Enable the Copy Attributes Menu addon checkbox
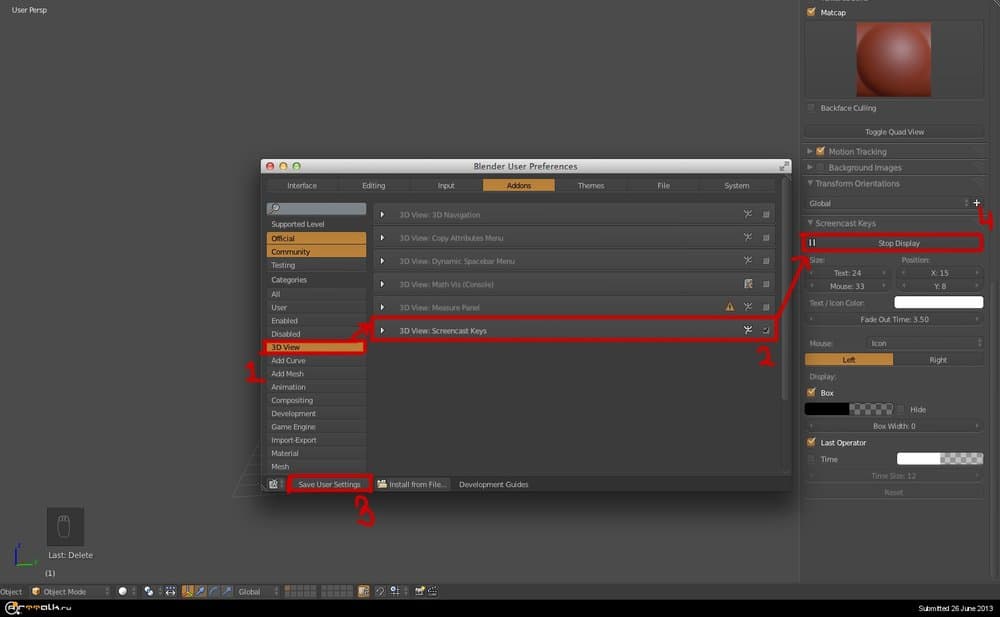1000x617 pixels. (766, 238)
